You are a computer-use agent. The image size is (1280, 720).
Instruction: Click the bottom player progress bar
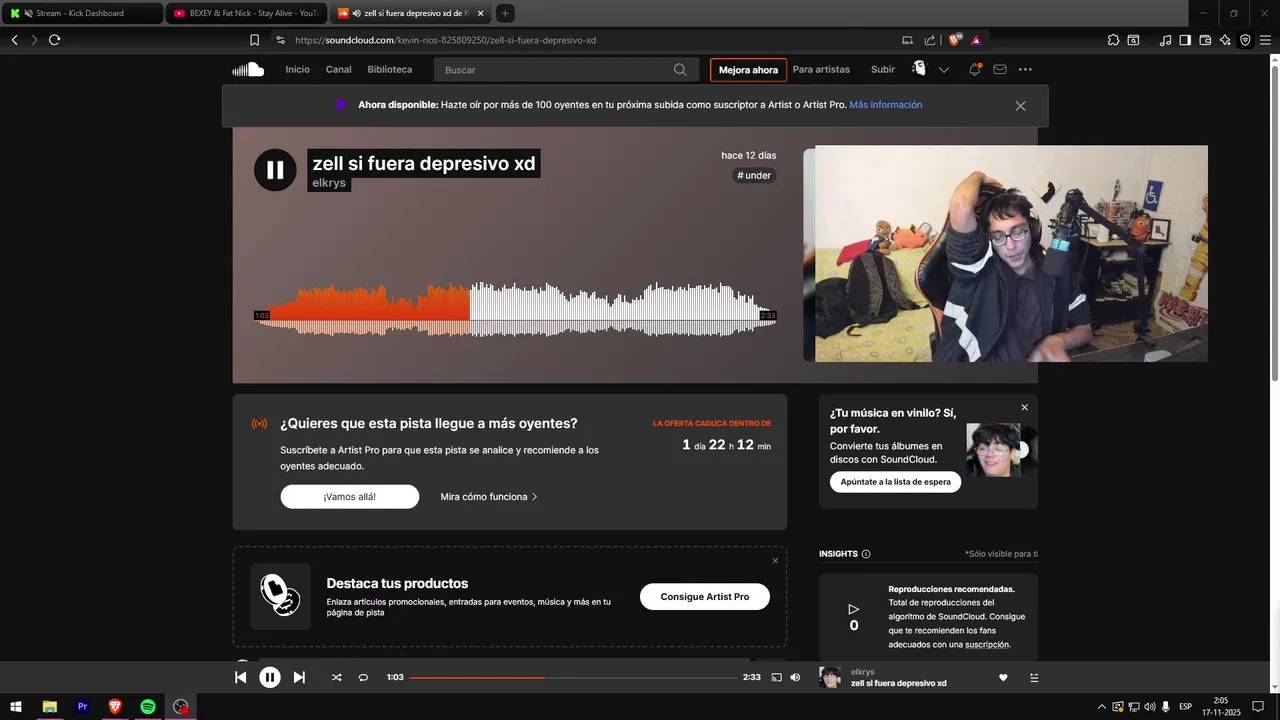coord(573,677)
